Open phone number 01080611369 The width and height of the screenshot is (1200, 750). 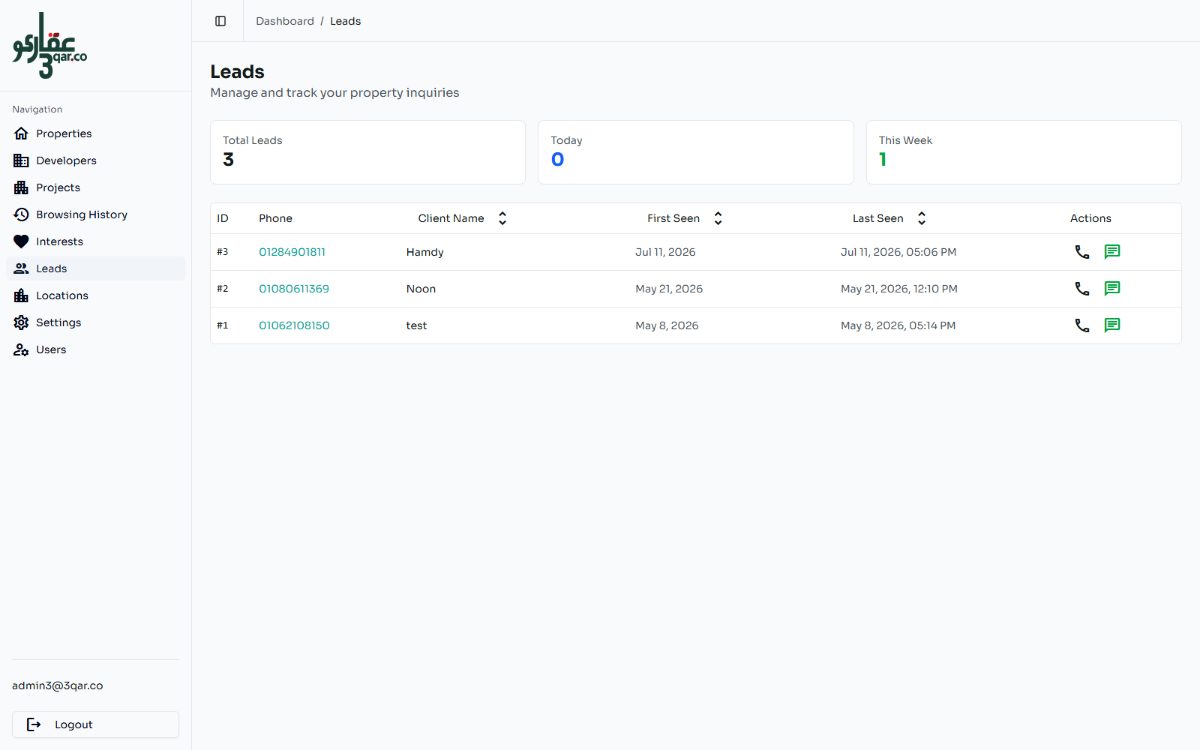(x=294, y=289)
